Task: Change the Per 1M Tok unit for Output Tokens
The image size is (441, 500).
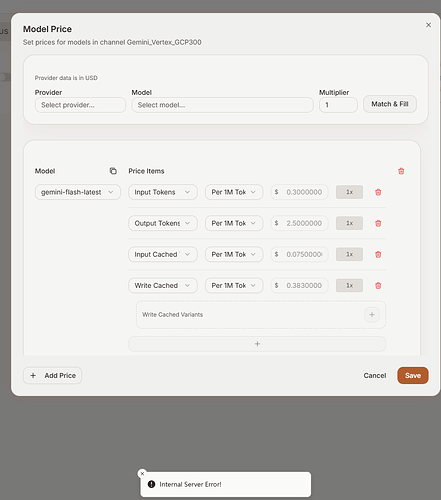Action: pyautogui.click(x=234, y=223)
